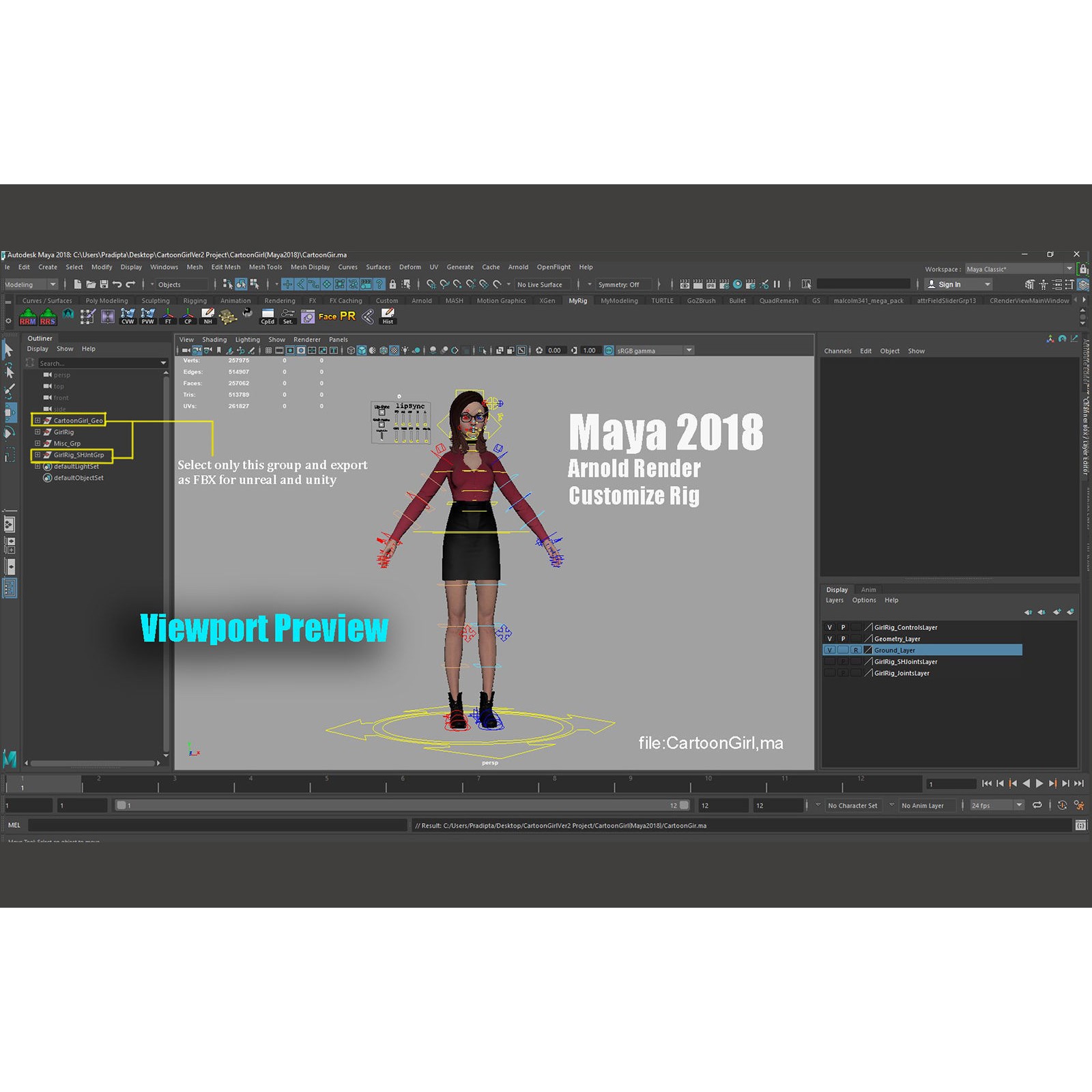Toggle visibility of Ground_Layer
This screenshot has width=1092, height=1092.
point(830,650)
